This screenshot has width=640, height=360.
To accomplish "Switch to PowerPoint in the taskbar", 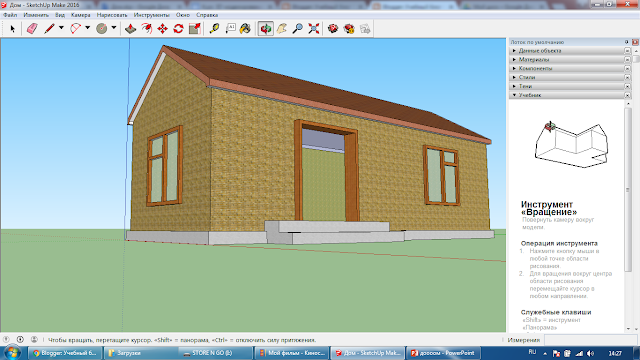I will 444,353.
